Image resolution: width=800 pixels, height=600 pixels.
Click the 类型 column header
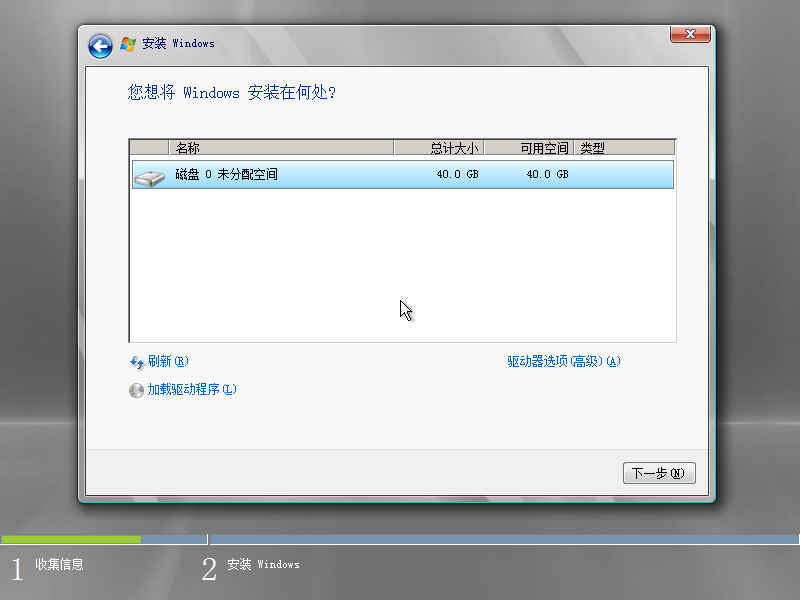click(x=592, y=147)
